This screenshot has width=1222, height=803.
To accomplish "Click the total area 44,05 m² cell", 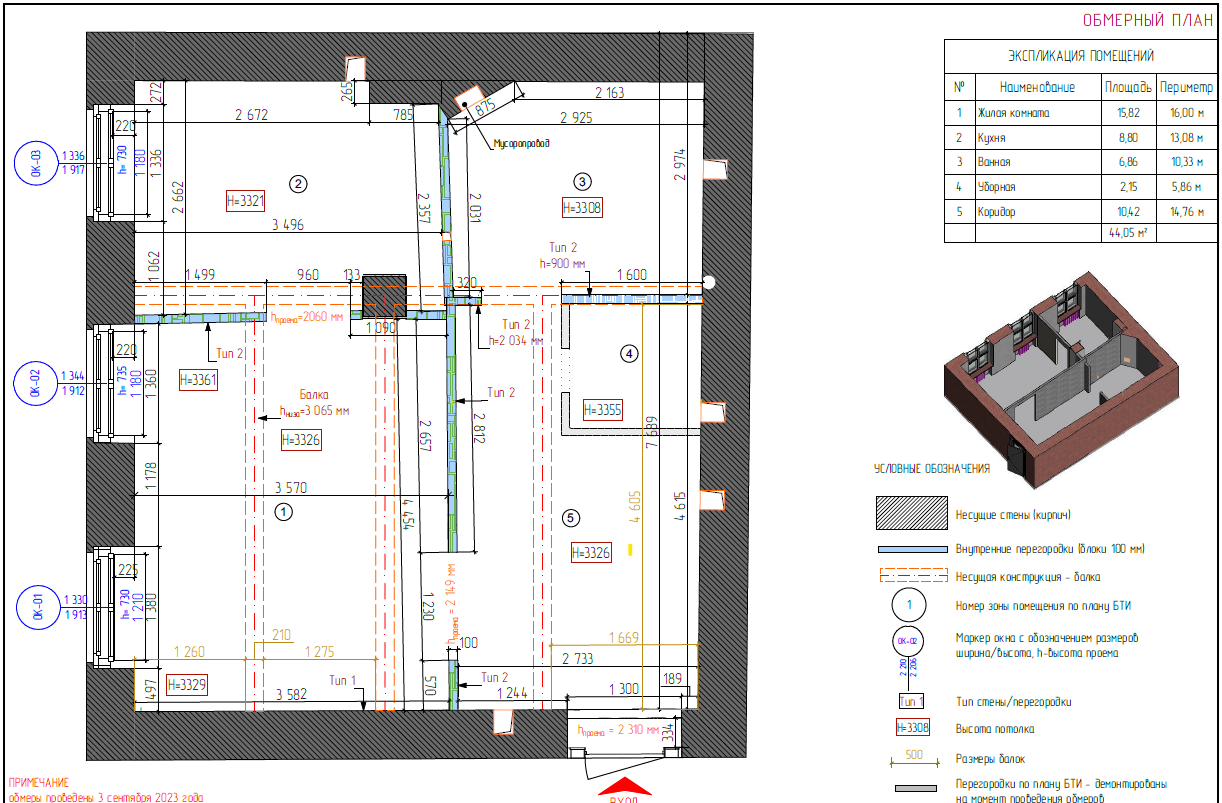I will (x=1127, y=233).
